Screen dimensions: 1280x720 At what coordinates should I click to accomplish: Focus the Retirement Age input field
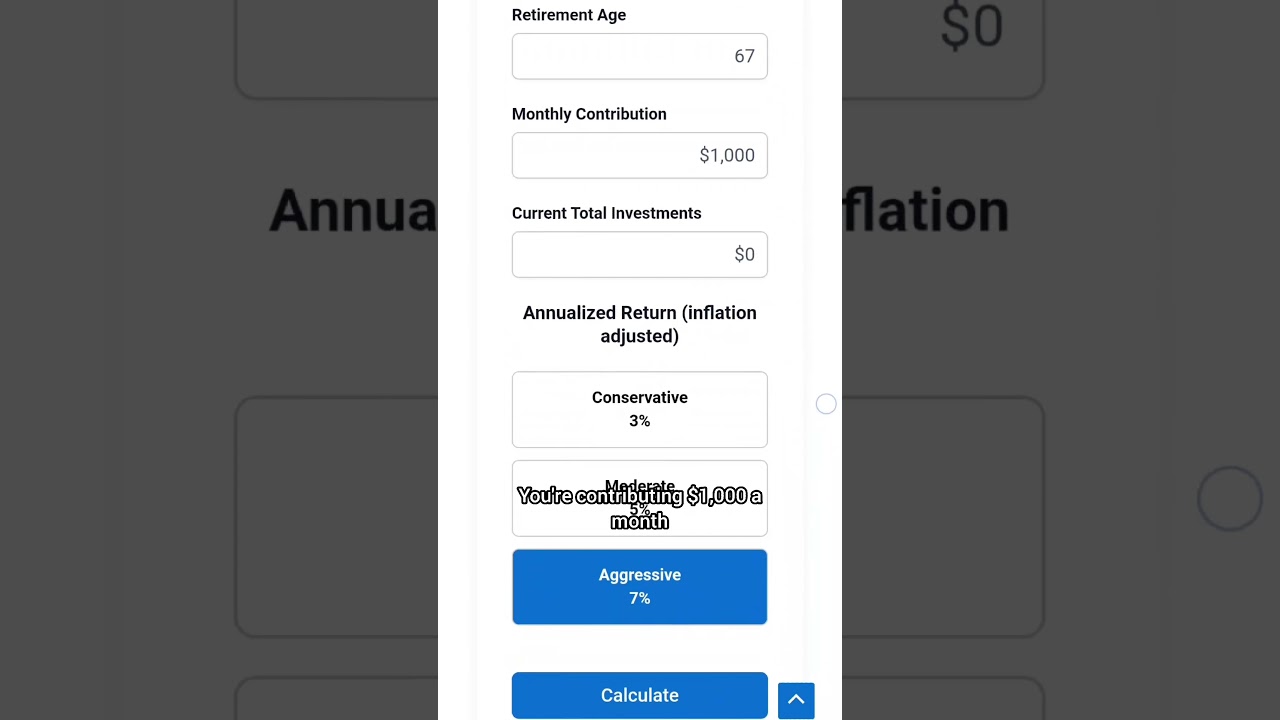(x=639, y=57)
